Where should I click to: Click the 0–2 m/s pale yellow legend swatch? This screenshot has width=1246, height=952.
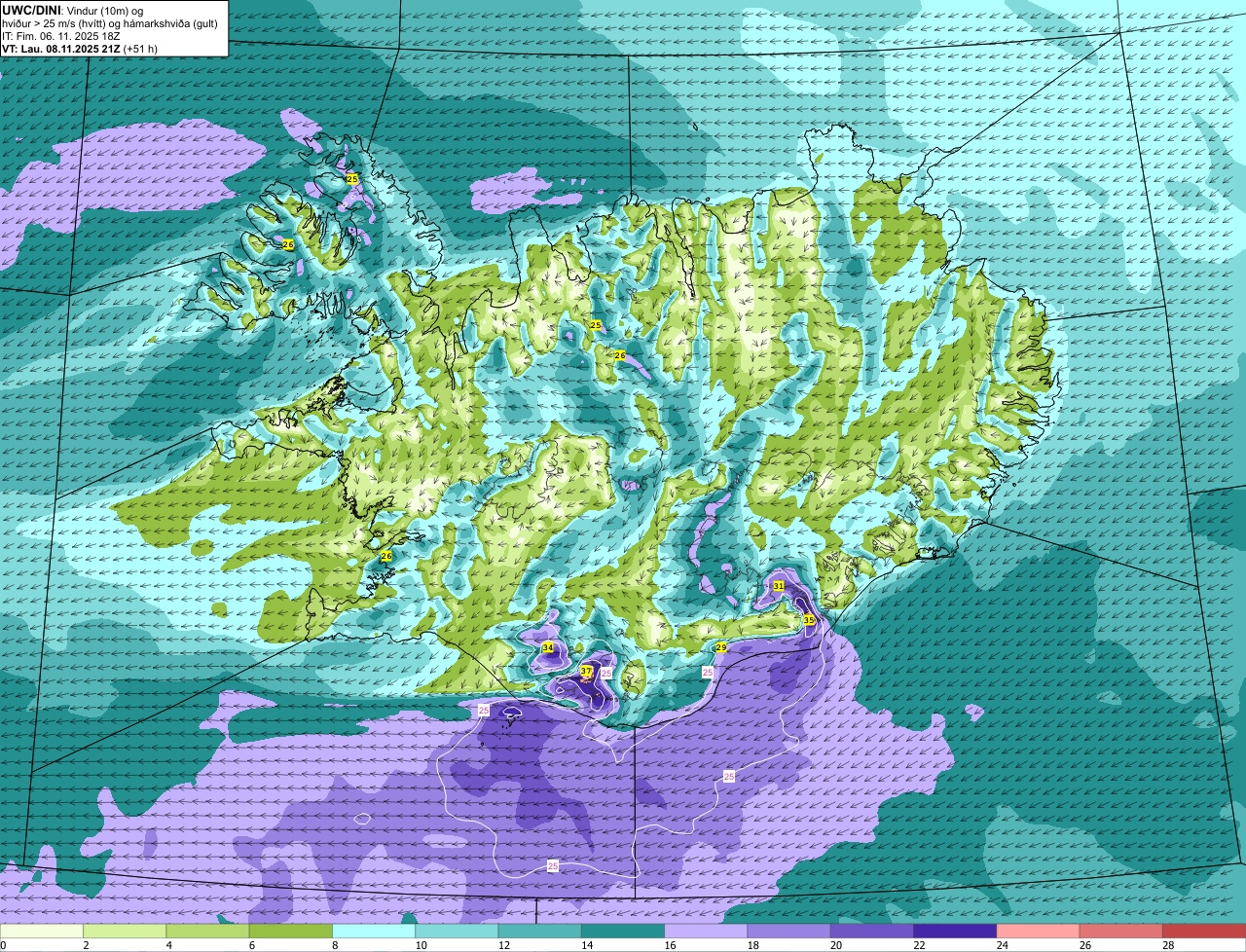[x=42, y=931]
